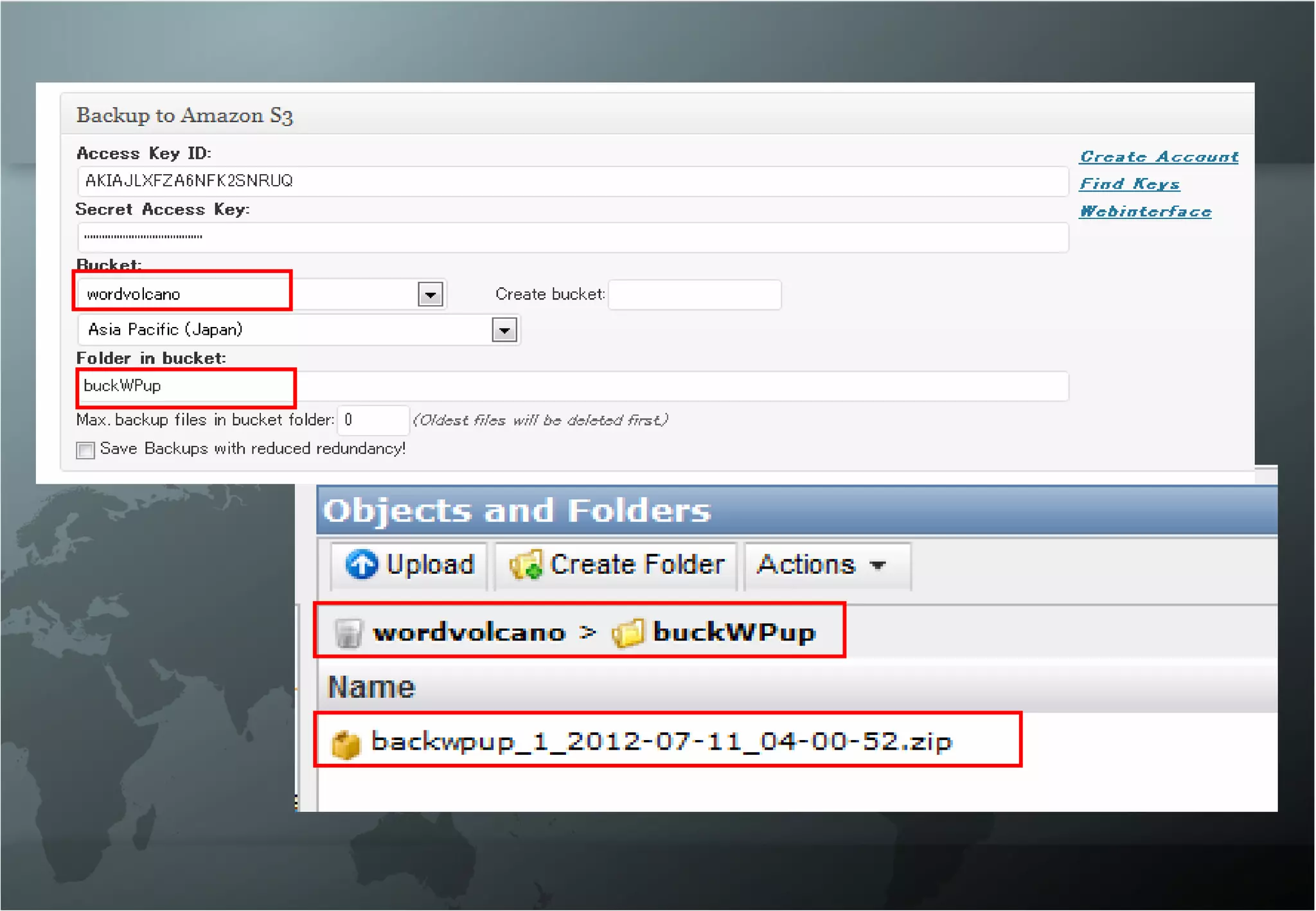Open the Asia Pacific (Japan) region dropdown
This screenshot has height=911, width=1316.
click(x=504, y=330)
